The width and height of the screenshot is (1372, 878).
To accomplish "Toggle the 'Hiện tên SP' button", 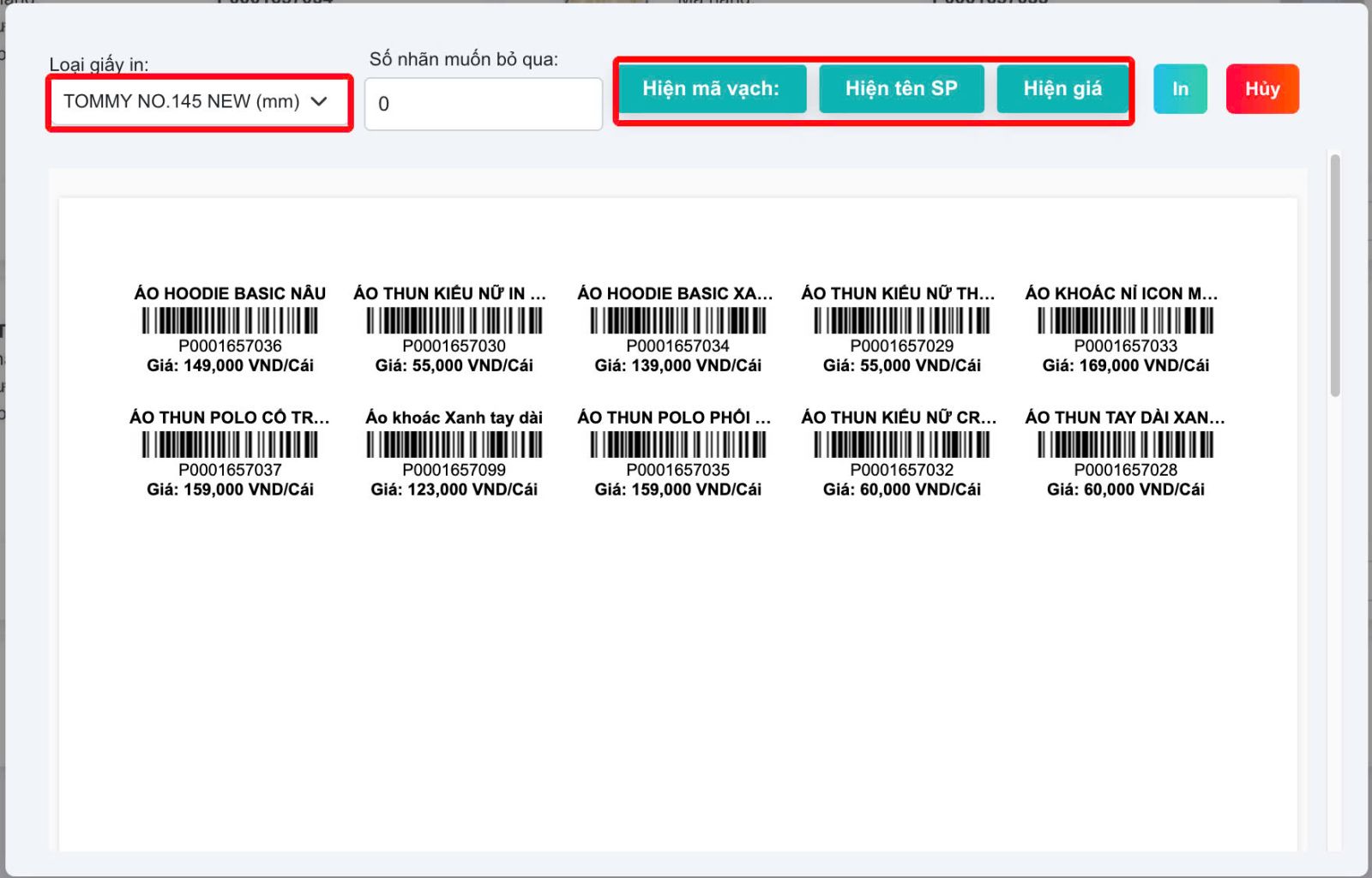I will click(901, 89).
